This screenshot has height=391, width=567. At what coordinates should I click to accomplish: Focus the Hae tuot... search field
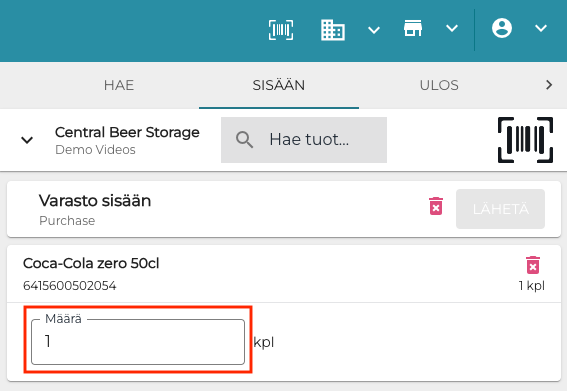304,140
